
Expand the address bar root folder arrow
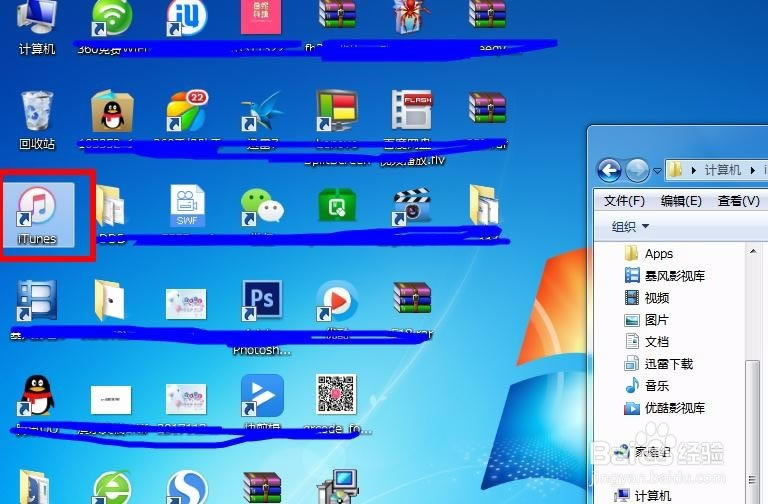(x=694, y=170)
